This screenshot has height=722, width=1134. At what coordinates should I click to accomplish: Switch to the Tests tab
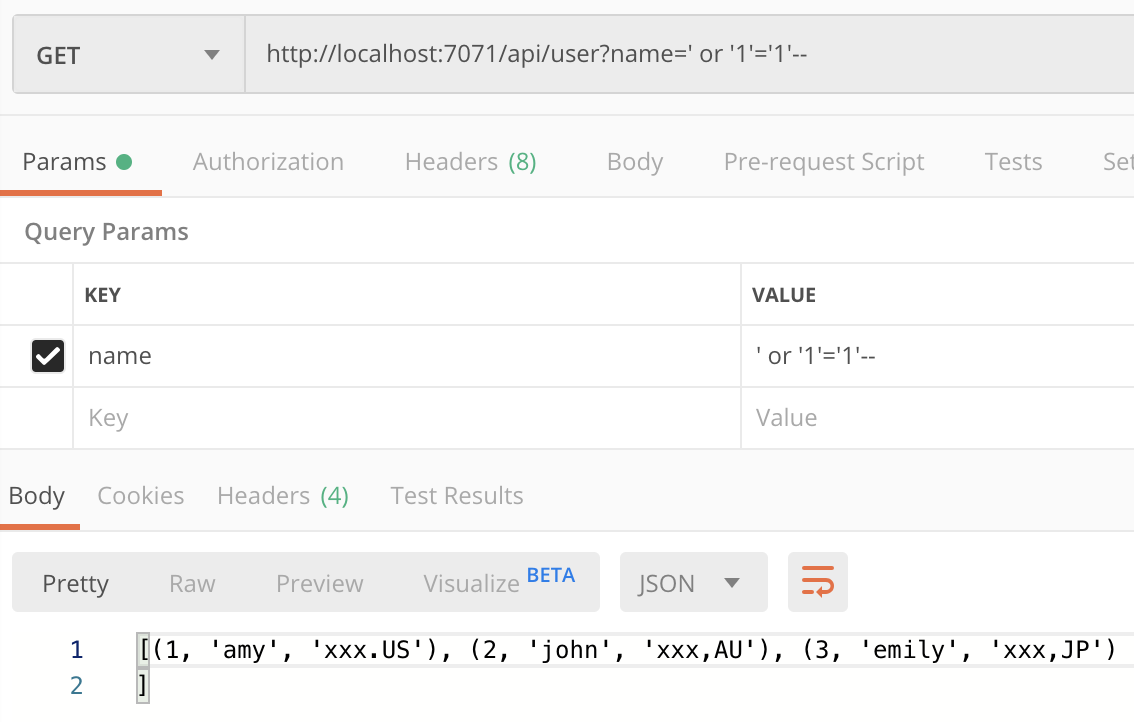coord(1013,161)
